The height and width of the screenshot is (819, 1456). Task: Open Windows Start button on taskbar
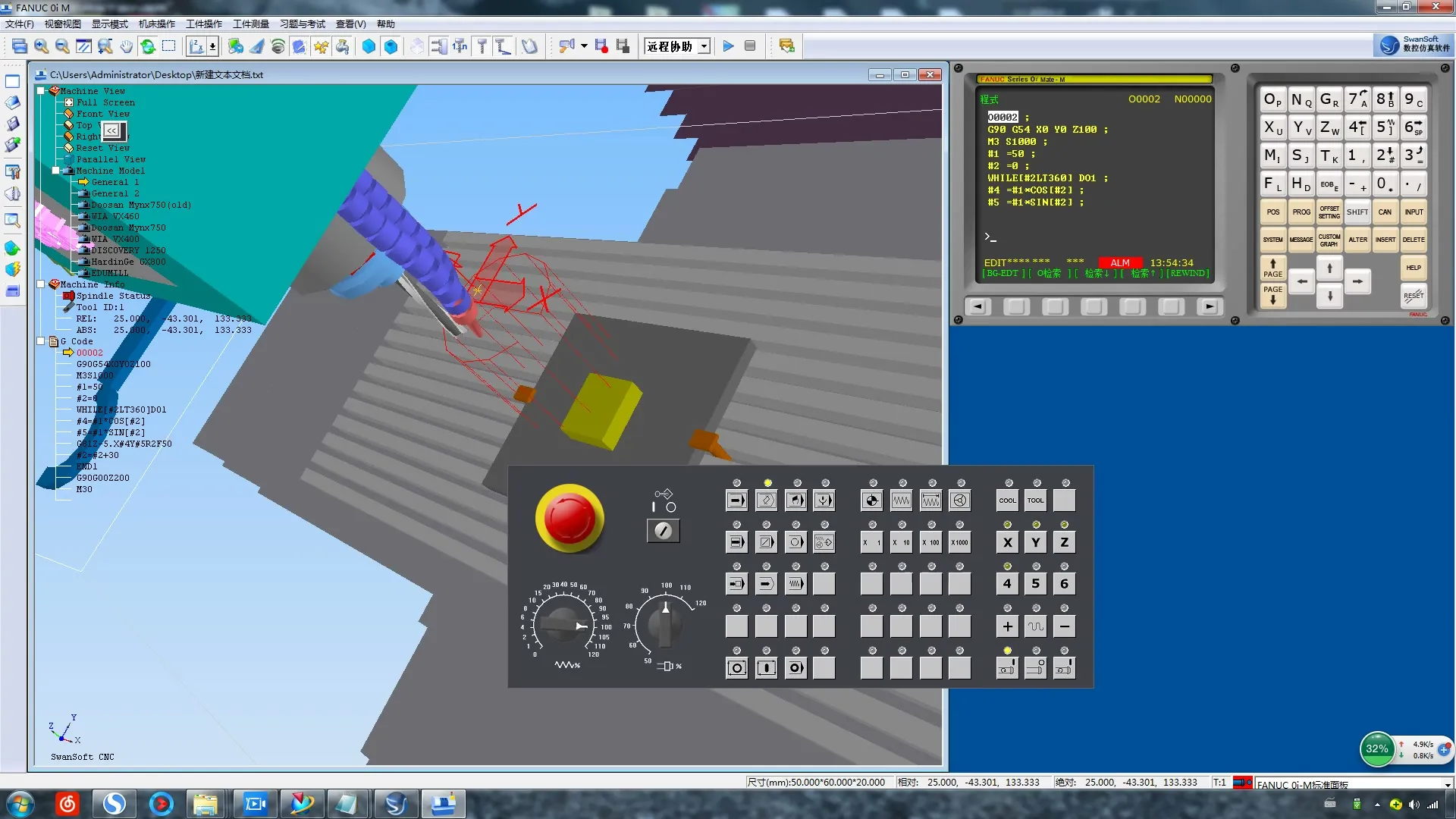[20, 803]
